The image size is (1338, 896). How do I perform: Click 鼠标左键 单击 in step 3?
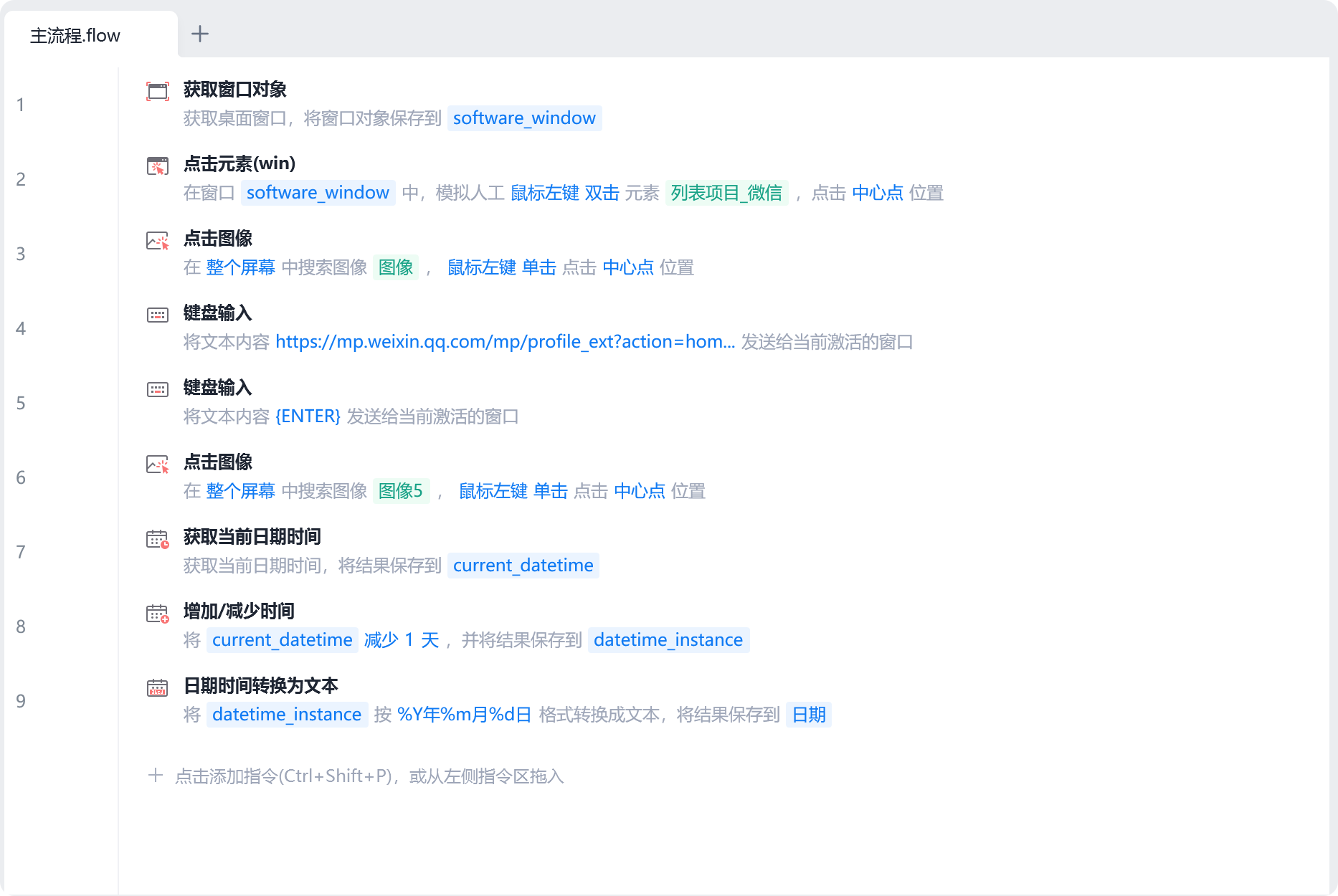(502, 267)
